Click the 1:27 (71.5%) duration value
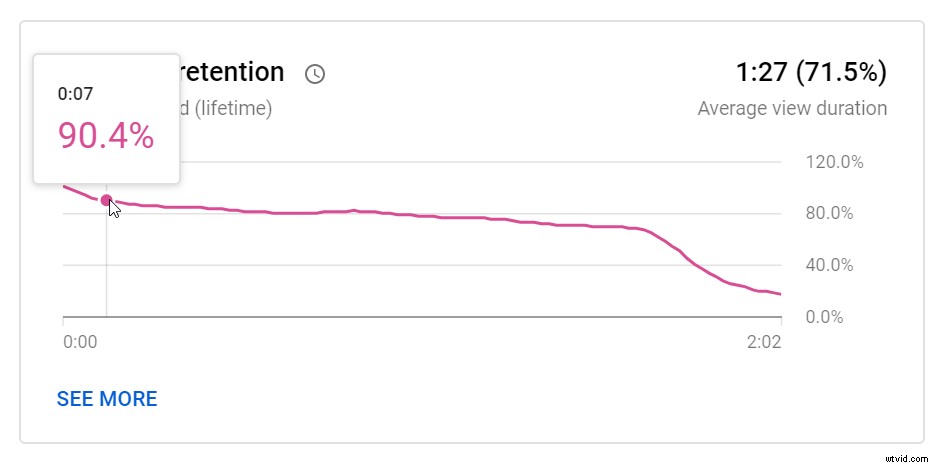This screenshot has width=947, height=468. click(811, 73)
